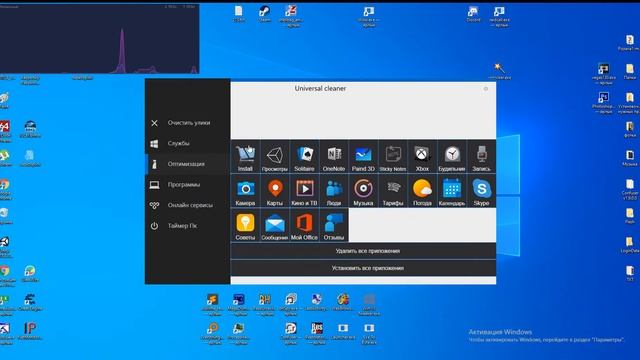Select the Кино и ТВ tile
This screenshot has height=360, width=640.
[304, 191]
